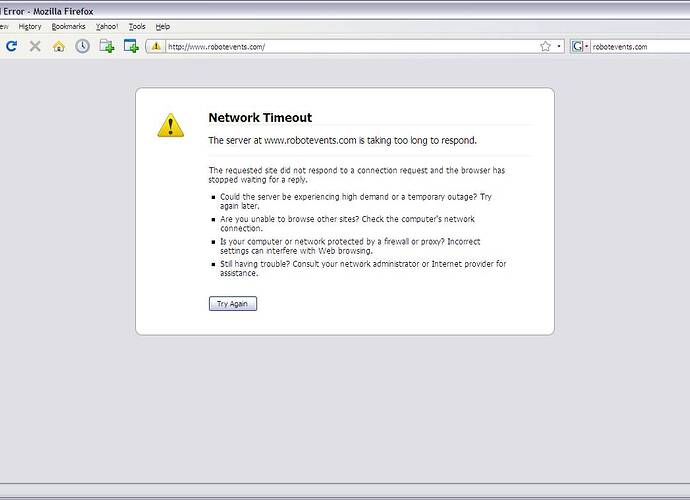690x500 pixels.
Task: Click the new tab folder-plus icon
Action: 106,46
